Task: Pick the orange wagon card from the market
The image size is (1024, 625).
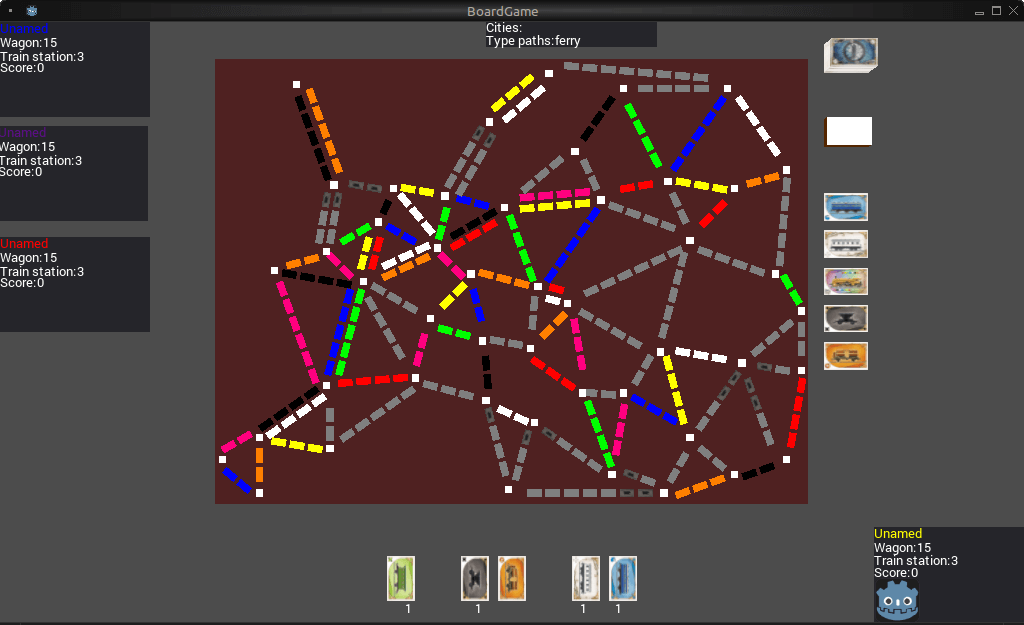Action: tap(845, 356)
